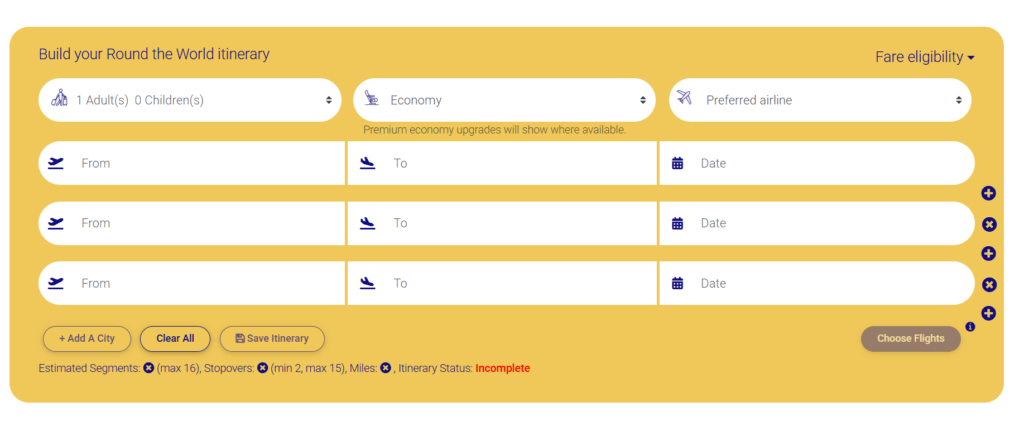Click the Clear All button

coord(175,339)
